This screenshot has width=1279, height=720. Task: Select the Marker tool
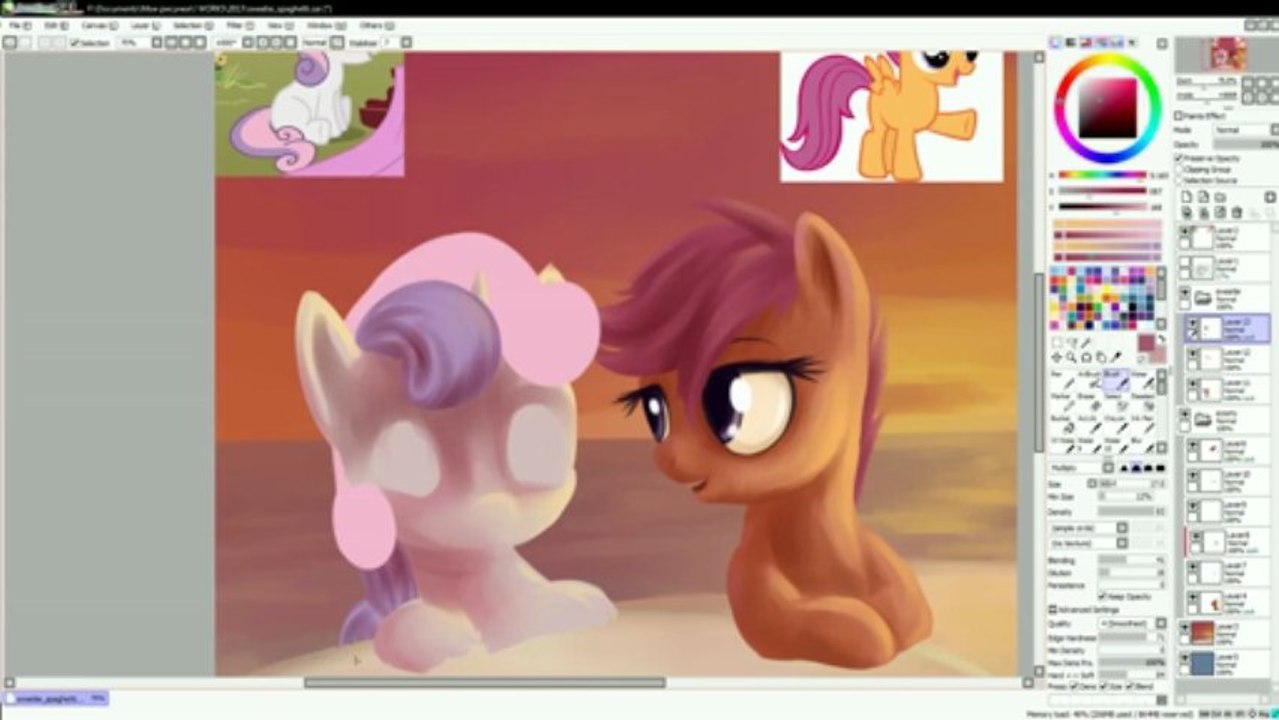coord(1063,402)
